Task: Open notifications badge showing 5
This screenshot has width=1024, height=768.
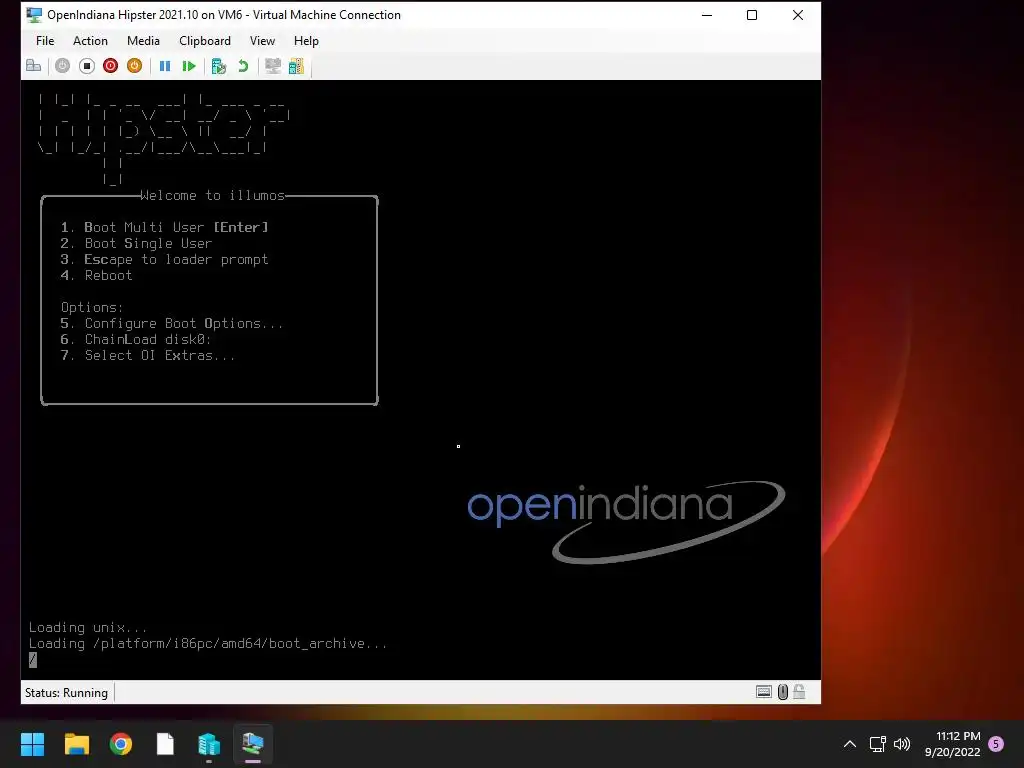Action: click(x=996, y=744)
